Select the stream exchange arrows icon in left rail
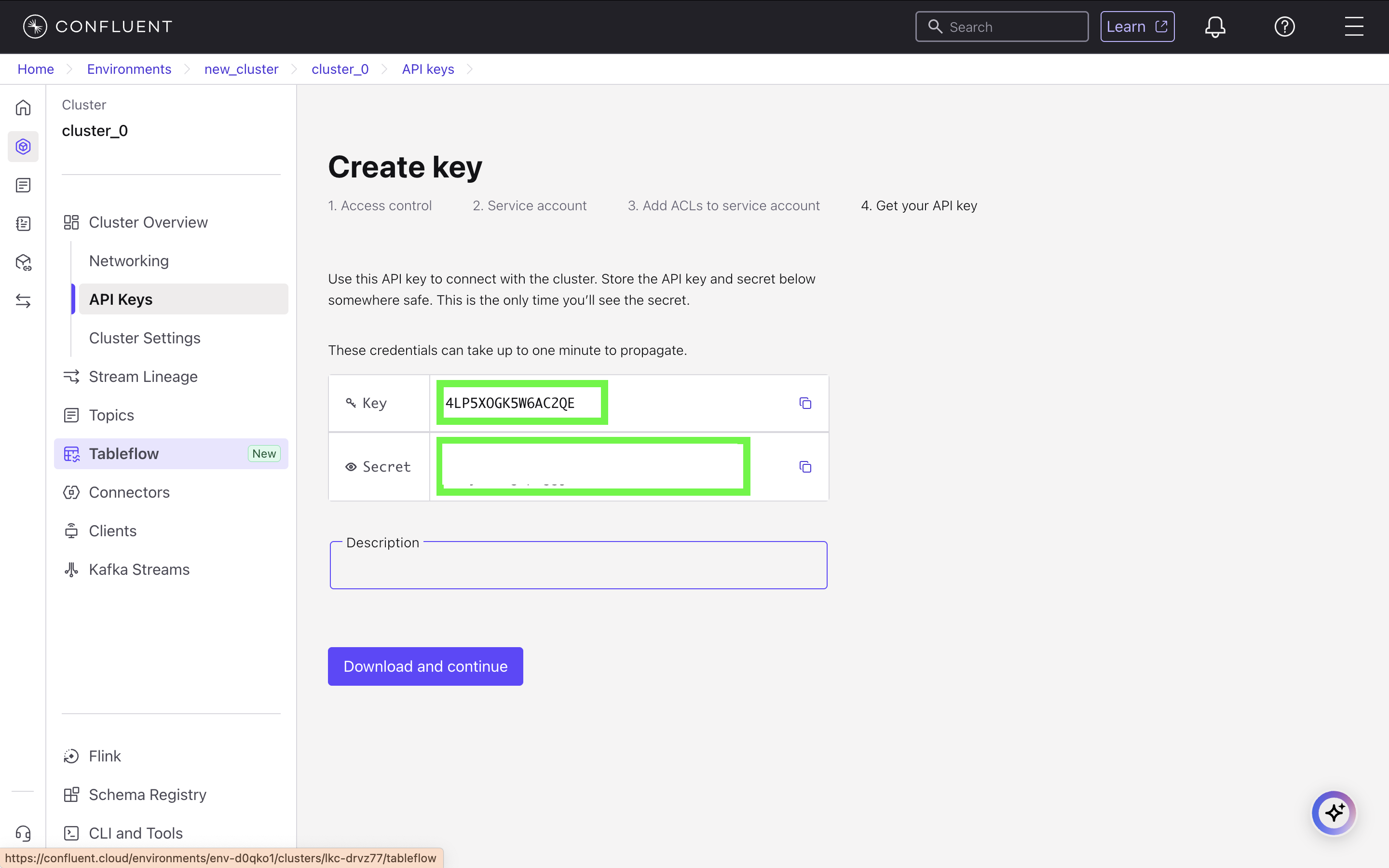 point(23,301)
